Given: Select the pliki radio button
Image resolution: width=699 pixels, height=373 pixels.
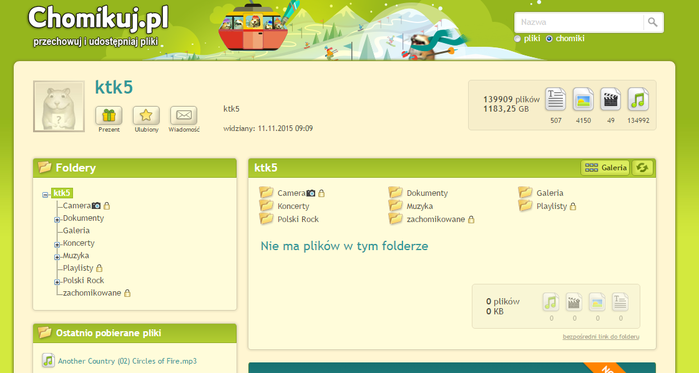Looking at the screenshot, I should pyautogui.click(x=518, y=39).
